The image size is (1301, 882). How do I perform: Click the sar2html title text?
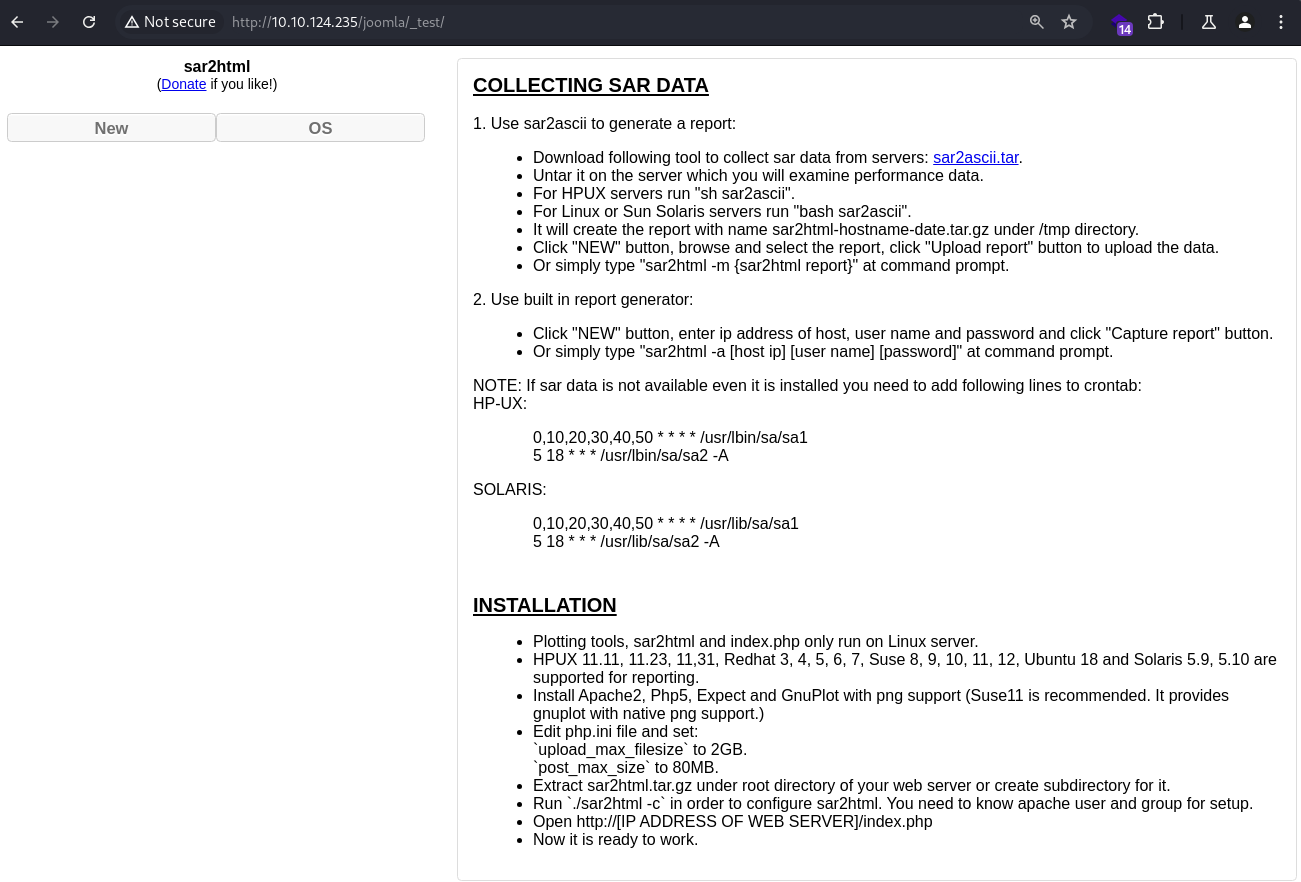pyautogui.click(x=217, y=67)
